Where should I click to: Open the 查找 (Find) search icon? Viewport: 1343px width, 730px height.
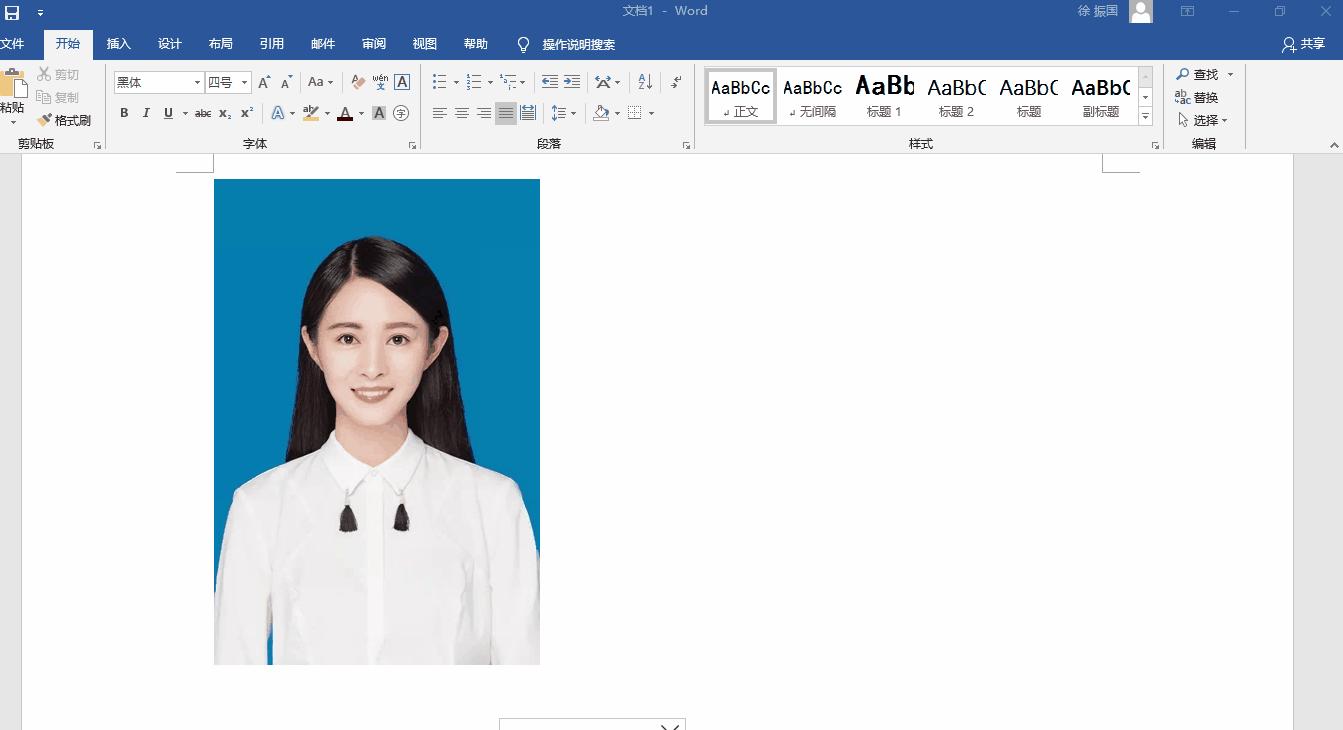pos(1199,73)
